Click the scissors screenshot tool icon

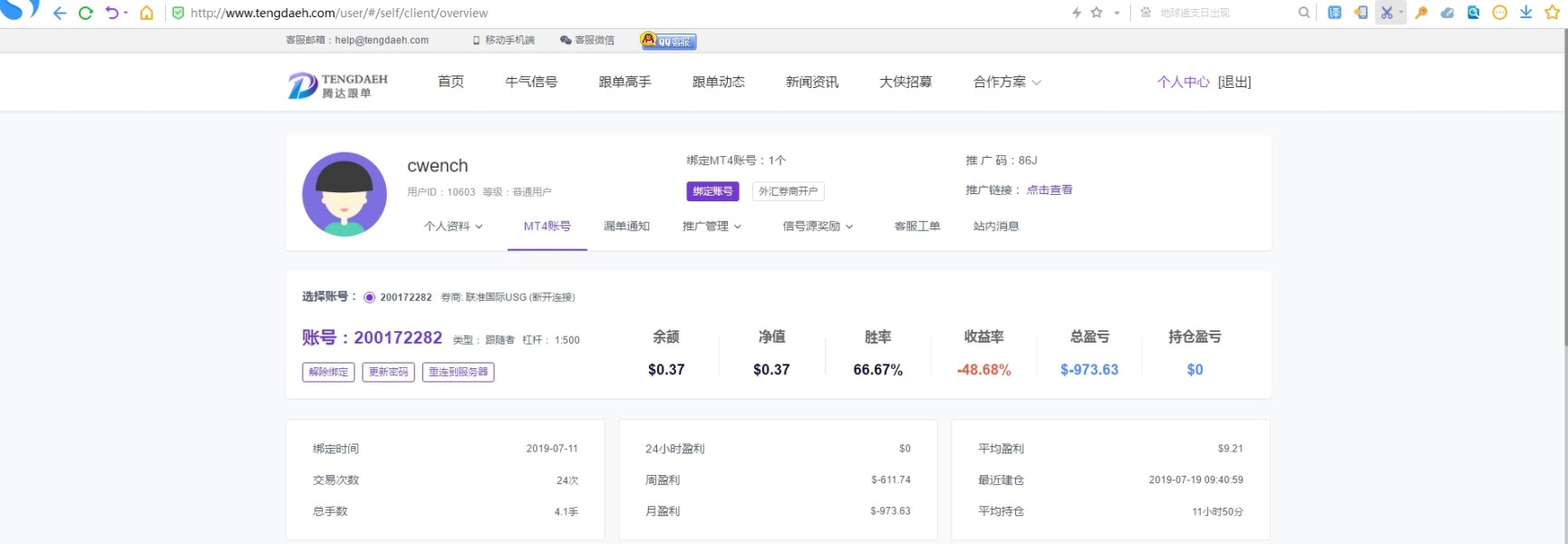click(1386, 13)
